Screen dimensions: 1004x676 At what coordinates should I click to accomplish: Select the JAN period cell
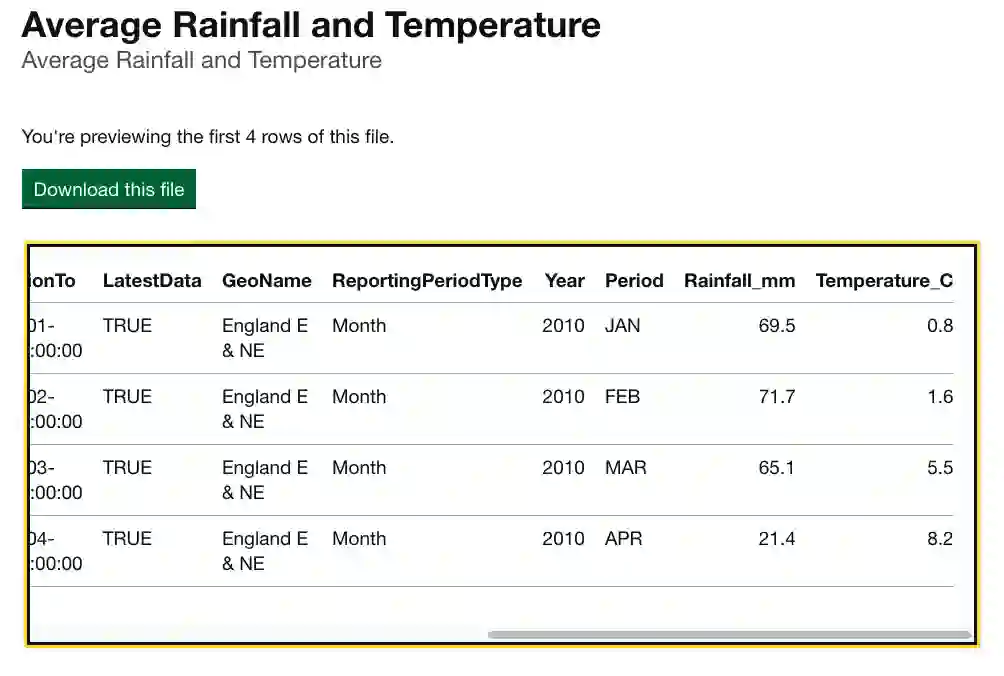coord(623,326)
